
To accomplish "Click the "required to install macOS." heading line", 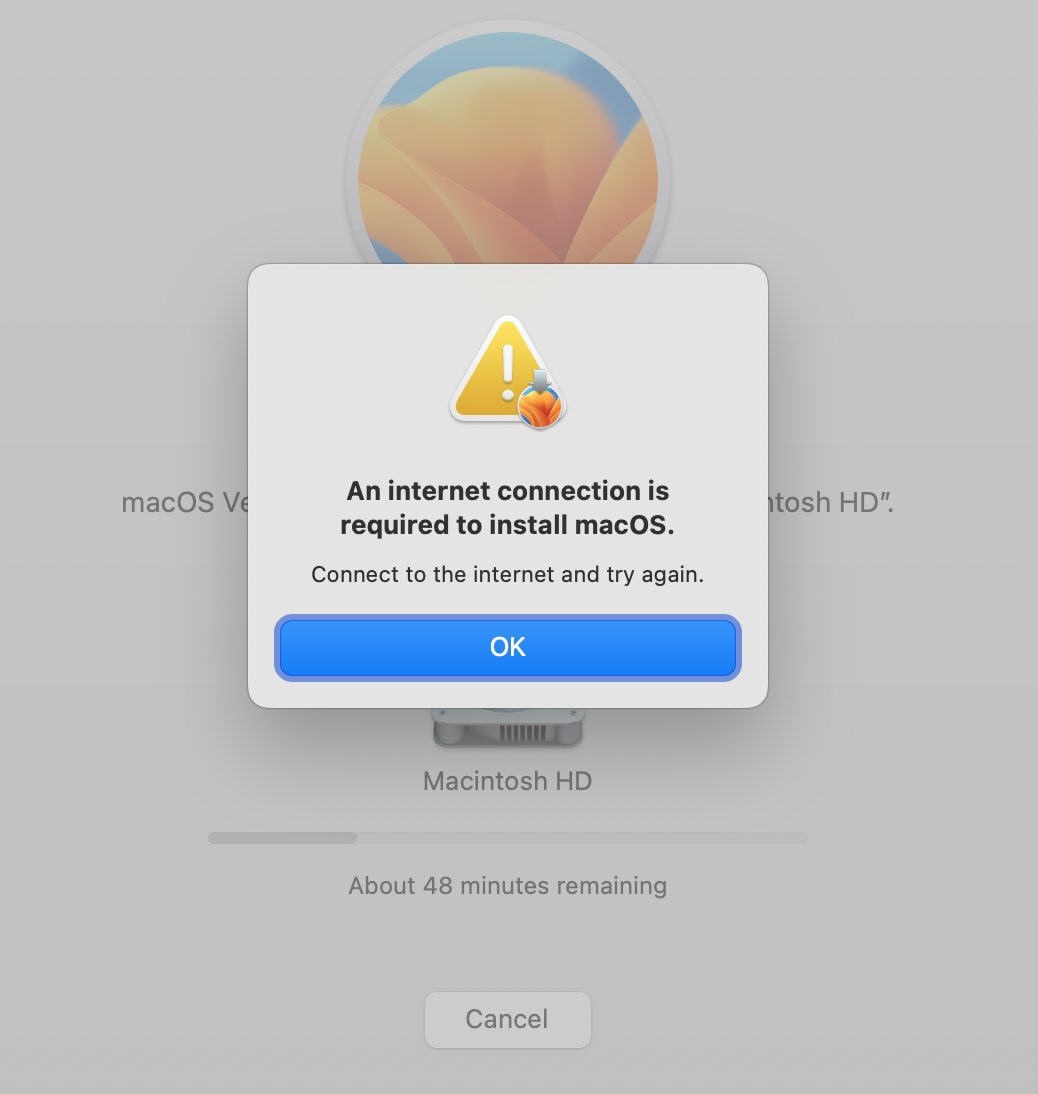I will pos(507,525).
